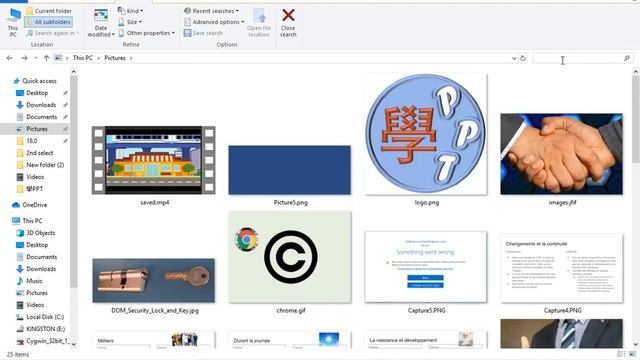
Task: Open Advanced options dropdown
Action: (x=214, y=22)
